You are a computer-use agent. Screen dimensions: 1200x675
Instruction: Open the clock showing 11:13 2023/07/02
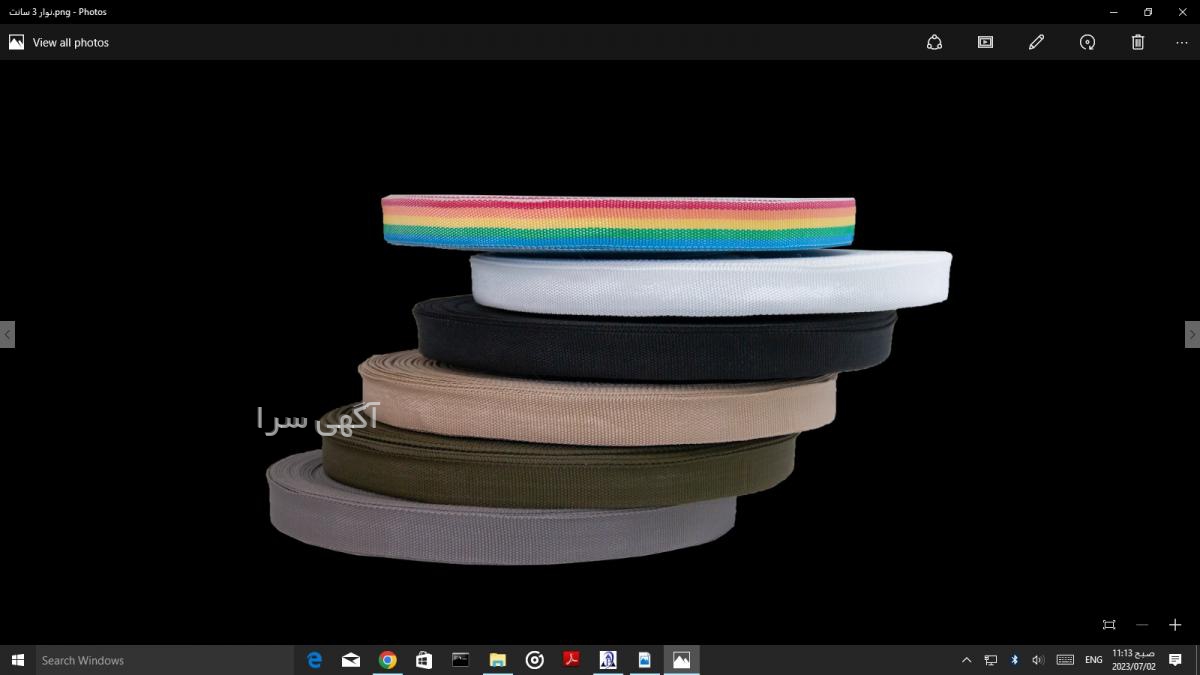(1134, 660)
